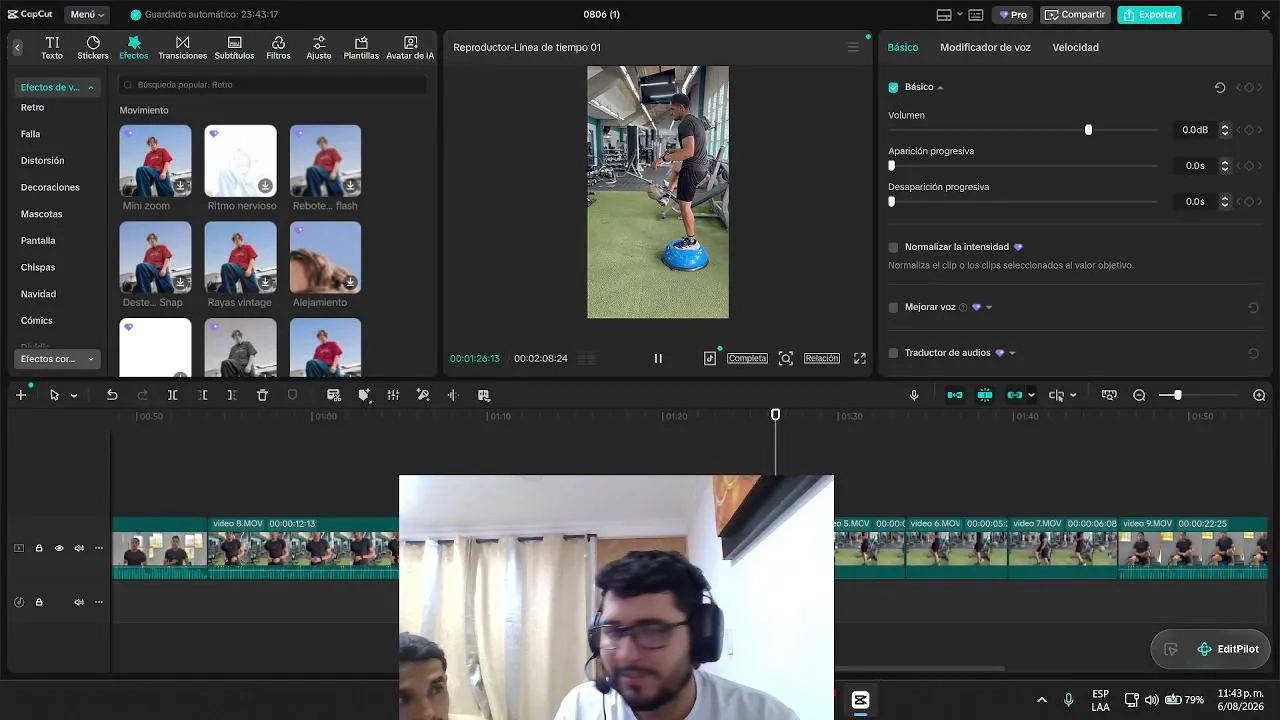Viewport: 1280px width, 720px height.
Task: Enable the Mejorar voz checkbox
Action: pos(893,307)
